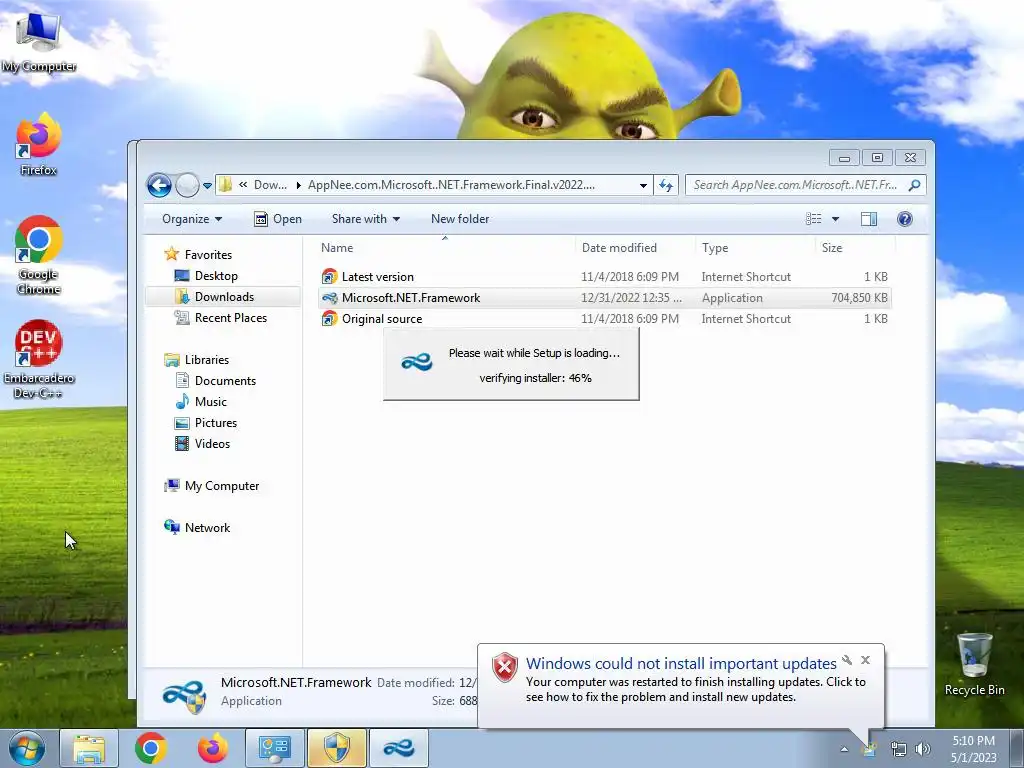Screen dimensions: 1024x768
Task: Open the view options dropdown arrow
Action: tap(835, 219)
